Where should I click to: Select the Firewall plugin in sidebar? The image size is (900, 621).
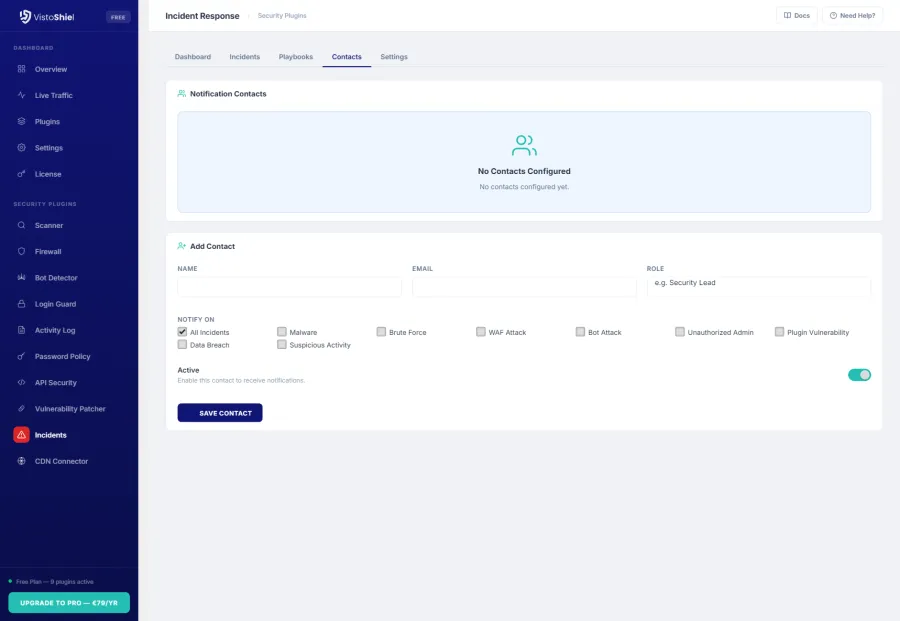pyautogui.click(x=46, y=251)
